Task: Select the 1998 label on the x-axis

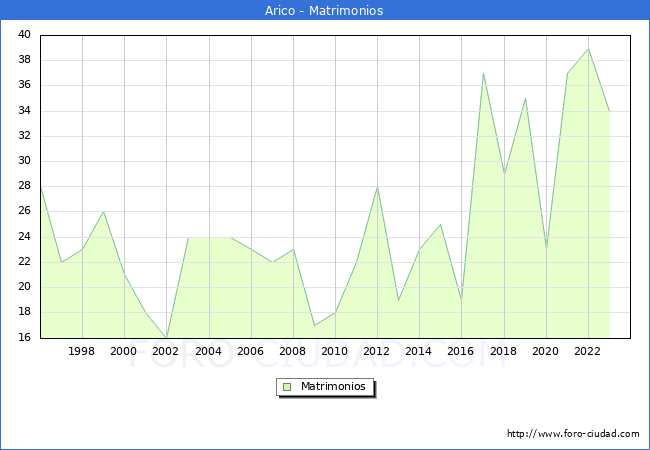Action: coord(81,352)
